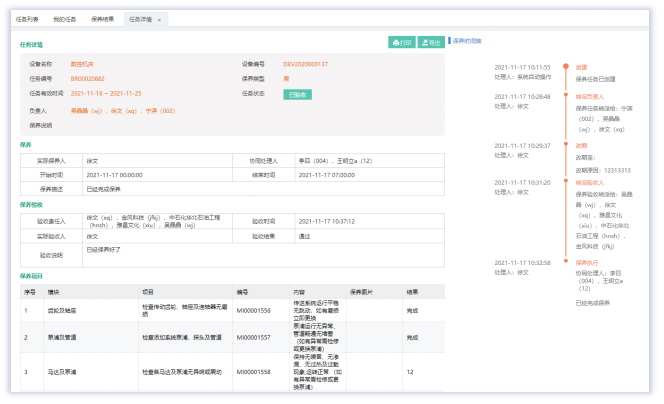Click the 数控机床 device name

pos(81,64)
